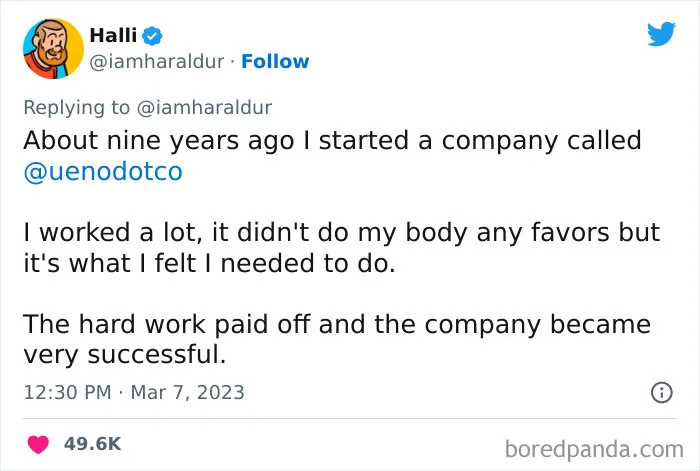The image size is (700, 471).
Task: Like the tweet with the pink heart
Action: [x=38, y=444]
